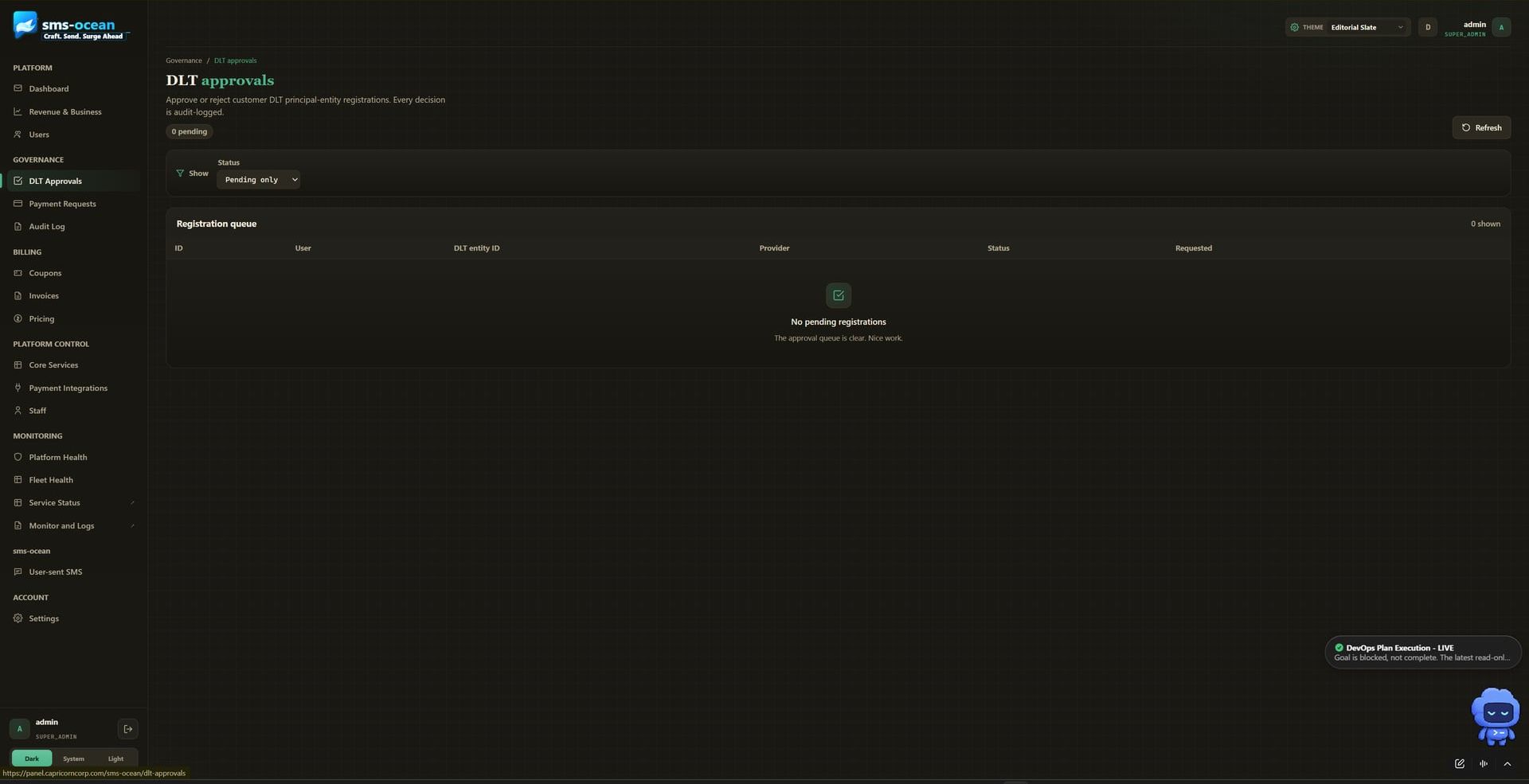This screenshot has height=784, width=1529.
Task: Click the audio waveform icon
Action: pos(1483,763)
